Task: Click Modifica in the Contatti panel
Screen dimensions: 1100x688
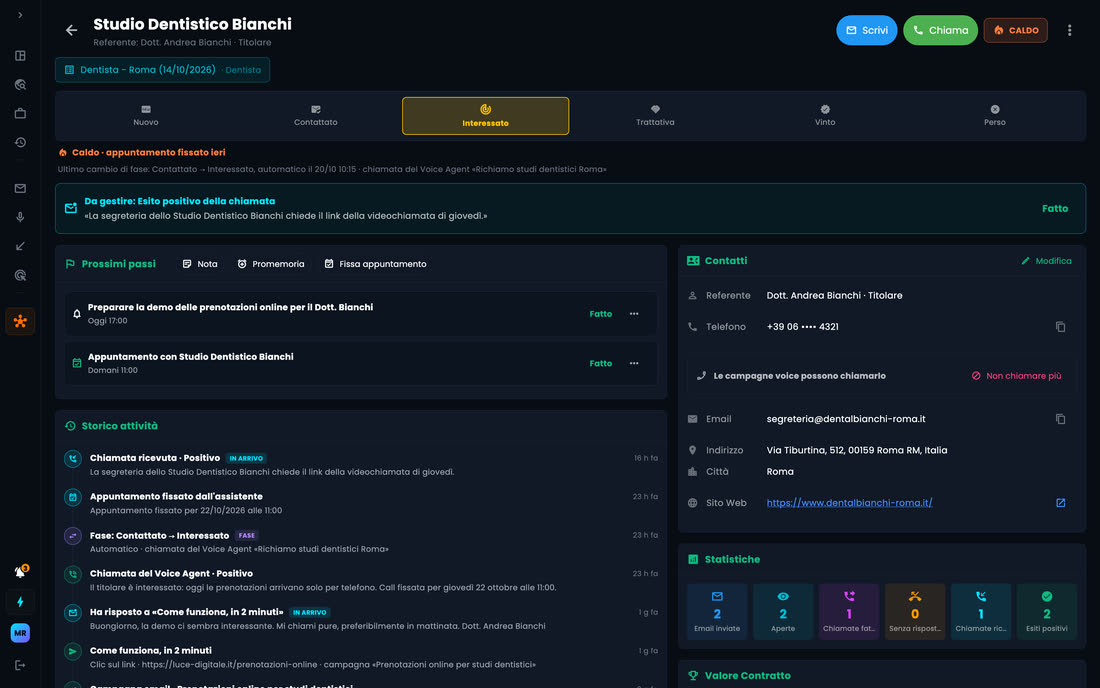Action: 1046,261
